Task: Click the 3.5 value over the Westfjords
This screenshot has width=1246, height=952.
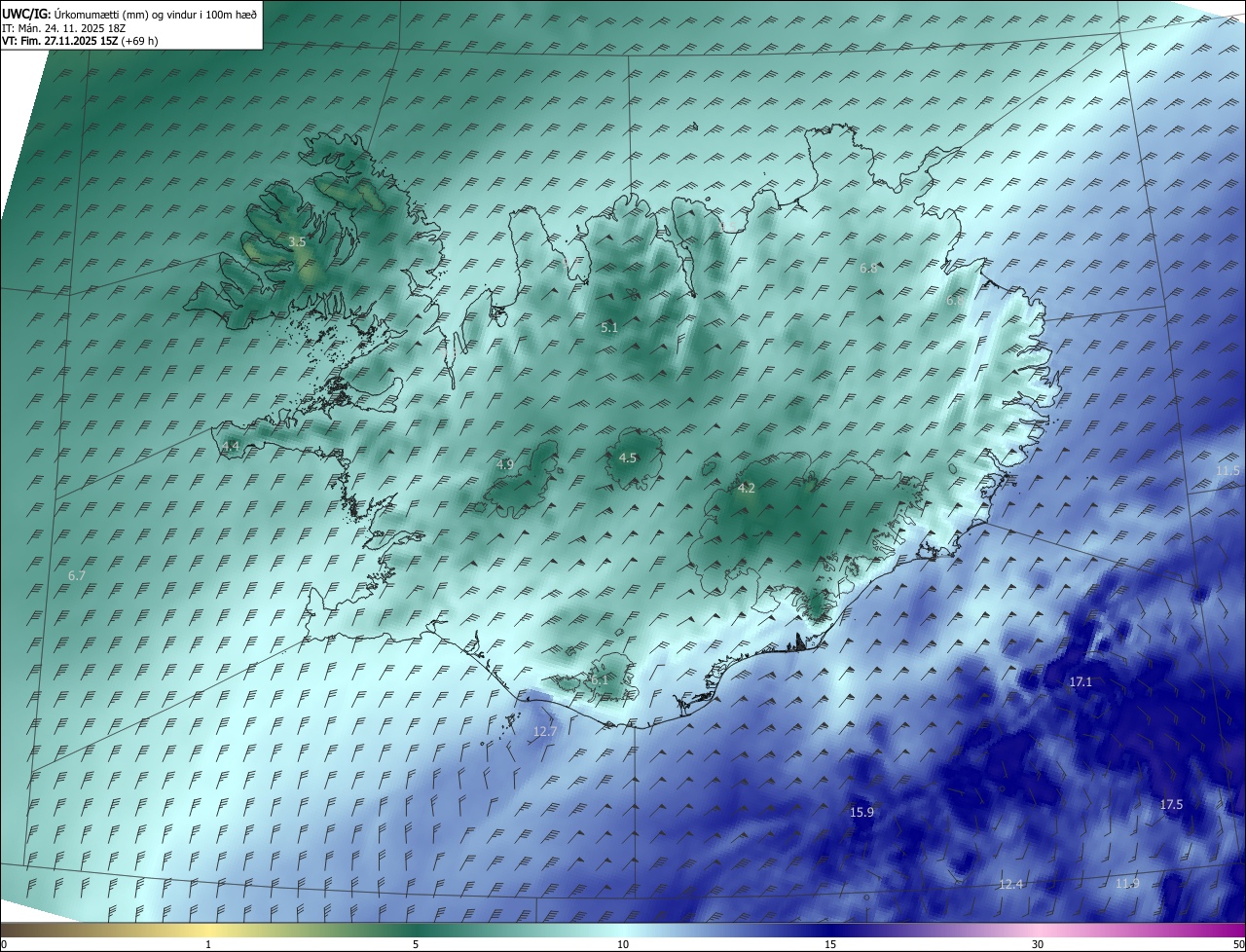Action: coord(297,241)
